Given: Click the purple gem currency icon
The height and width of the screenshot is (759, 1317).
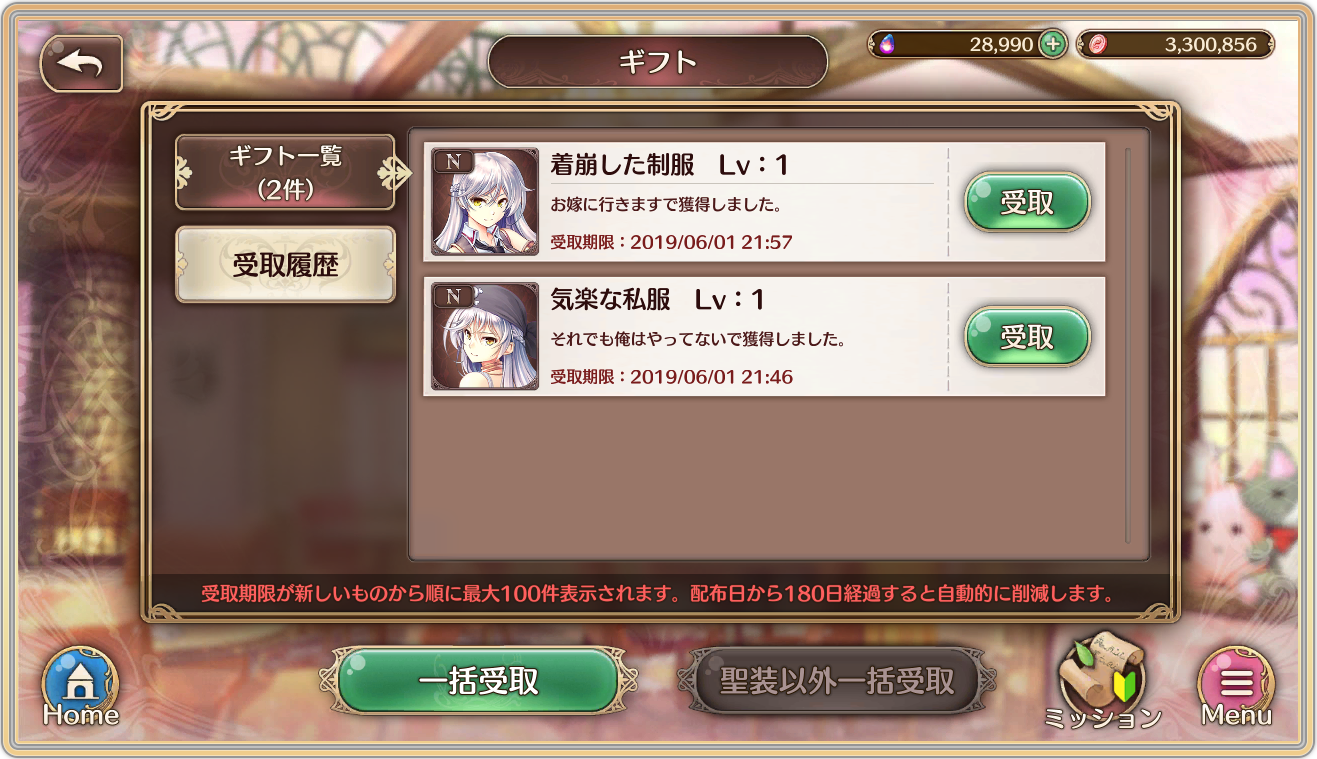Looking at the screenshot, I should pyautogui.click(x=886, y=44).
